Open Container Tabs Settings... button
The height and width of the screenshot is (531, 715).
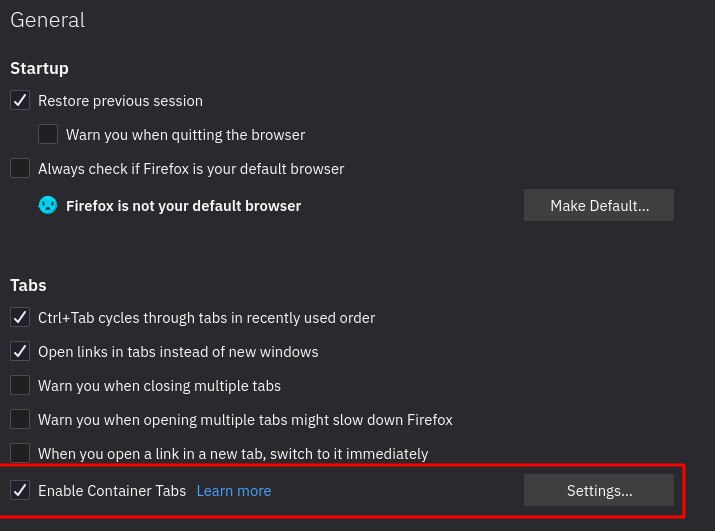pos(599,490)
